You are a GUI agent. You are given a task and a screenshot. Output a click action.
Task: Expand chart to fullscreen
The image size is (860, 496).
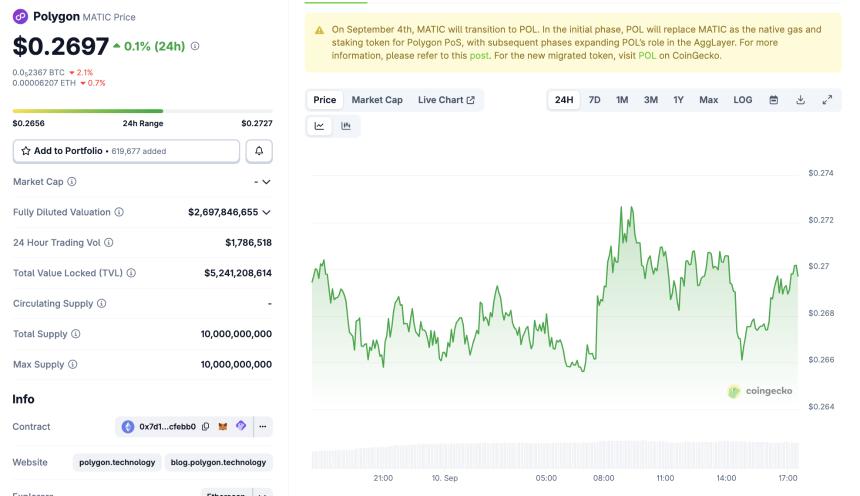827,100
